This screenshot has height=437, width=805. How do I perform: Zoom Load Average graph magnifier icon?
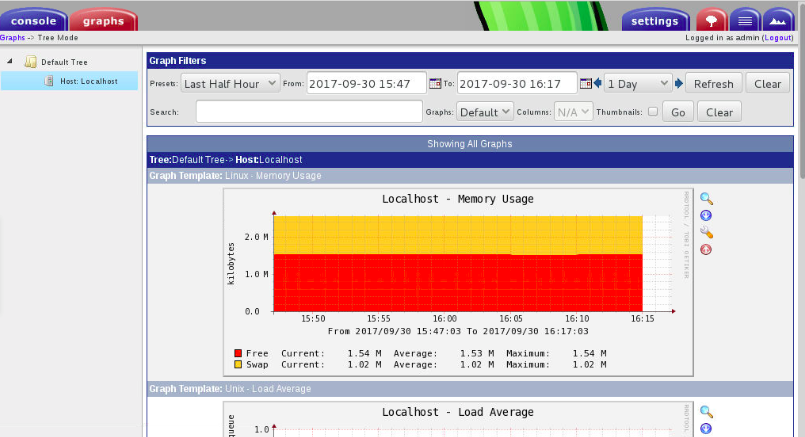(706, 411)
